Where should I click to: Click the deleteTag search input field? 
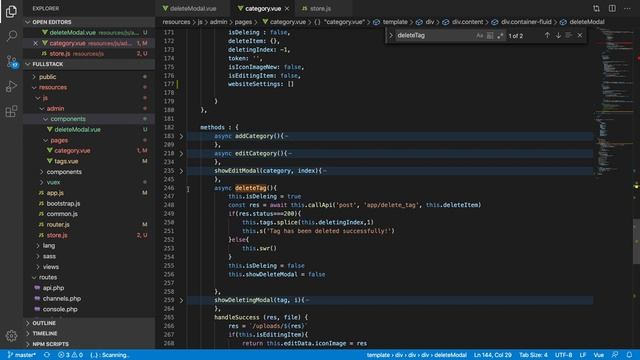[x=435, y=36]
